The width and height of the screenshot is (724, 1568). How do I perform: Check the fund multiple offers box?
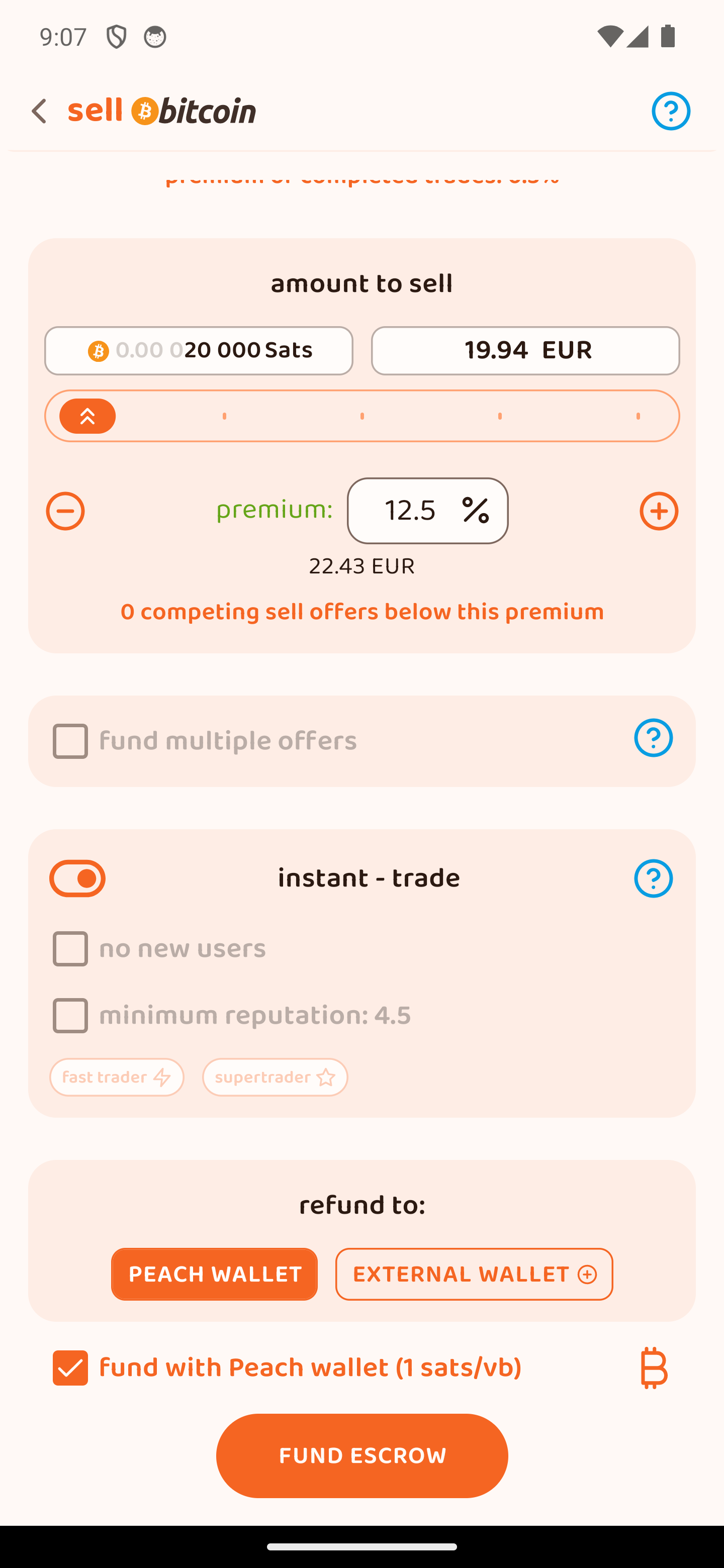[x=70, y=741]
